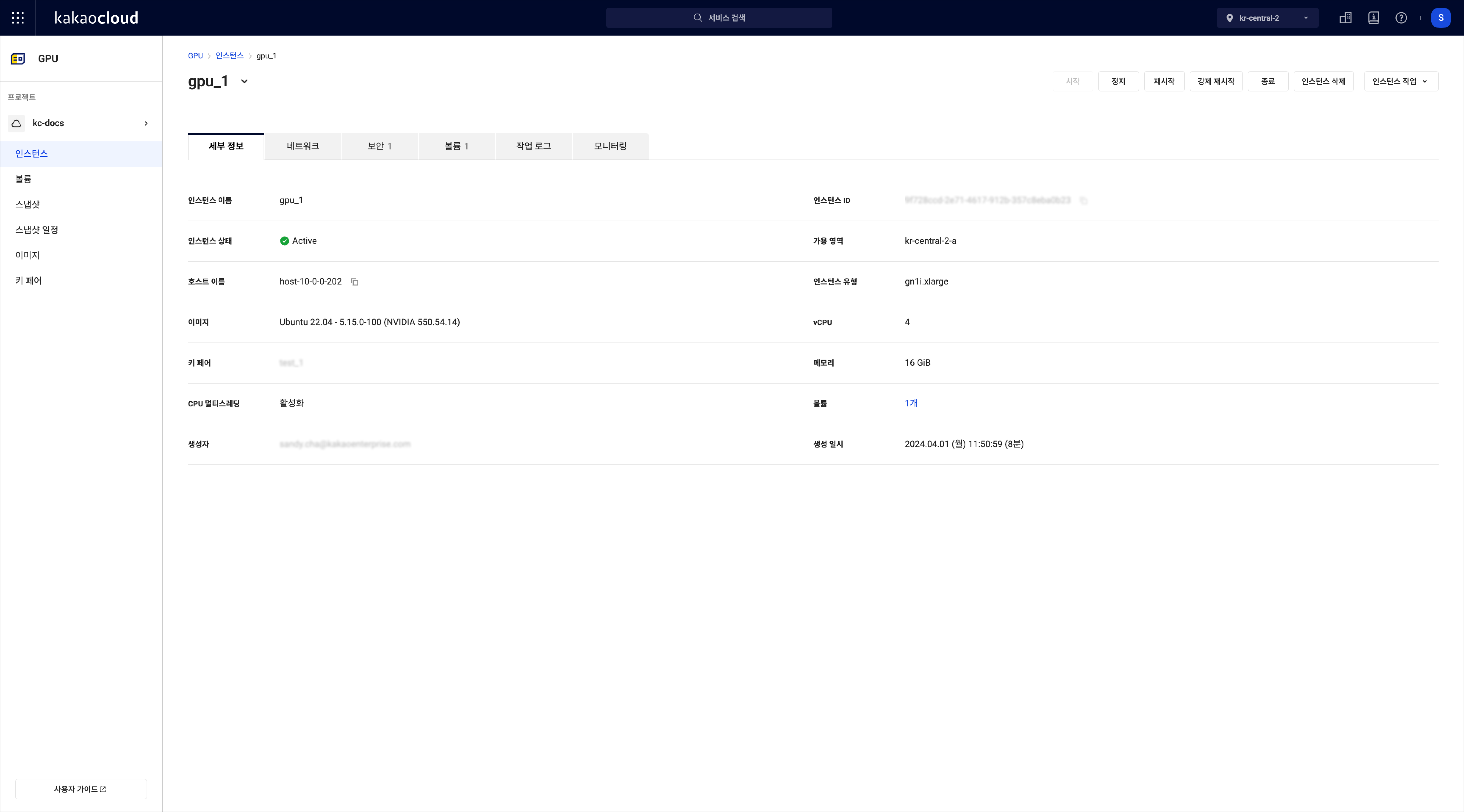The width and height of the screenshot is (1464, 812).
Task: Open the 인스턴스 작업 dropdown
Action: 1401,81
